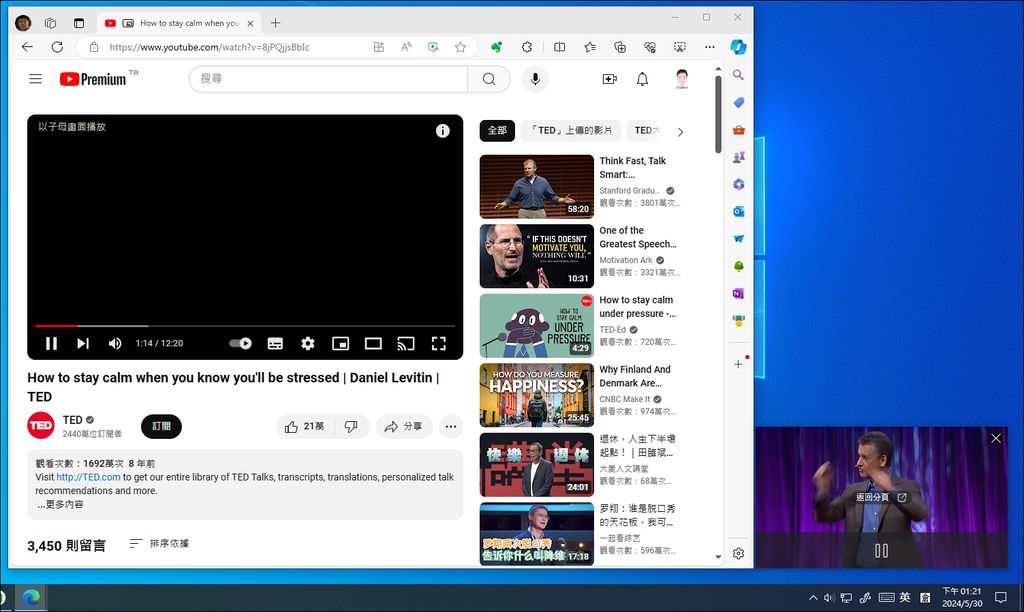Open YouTube settings gear in player
This screenshot has width=1024, height=612.
coord(308,343)
